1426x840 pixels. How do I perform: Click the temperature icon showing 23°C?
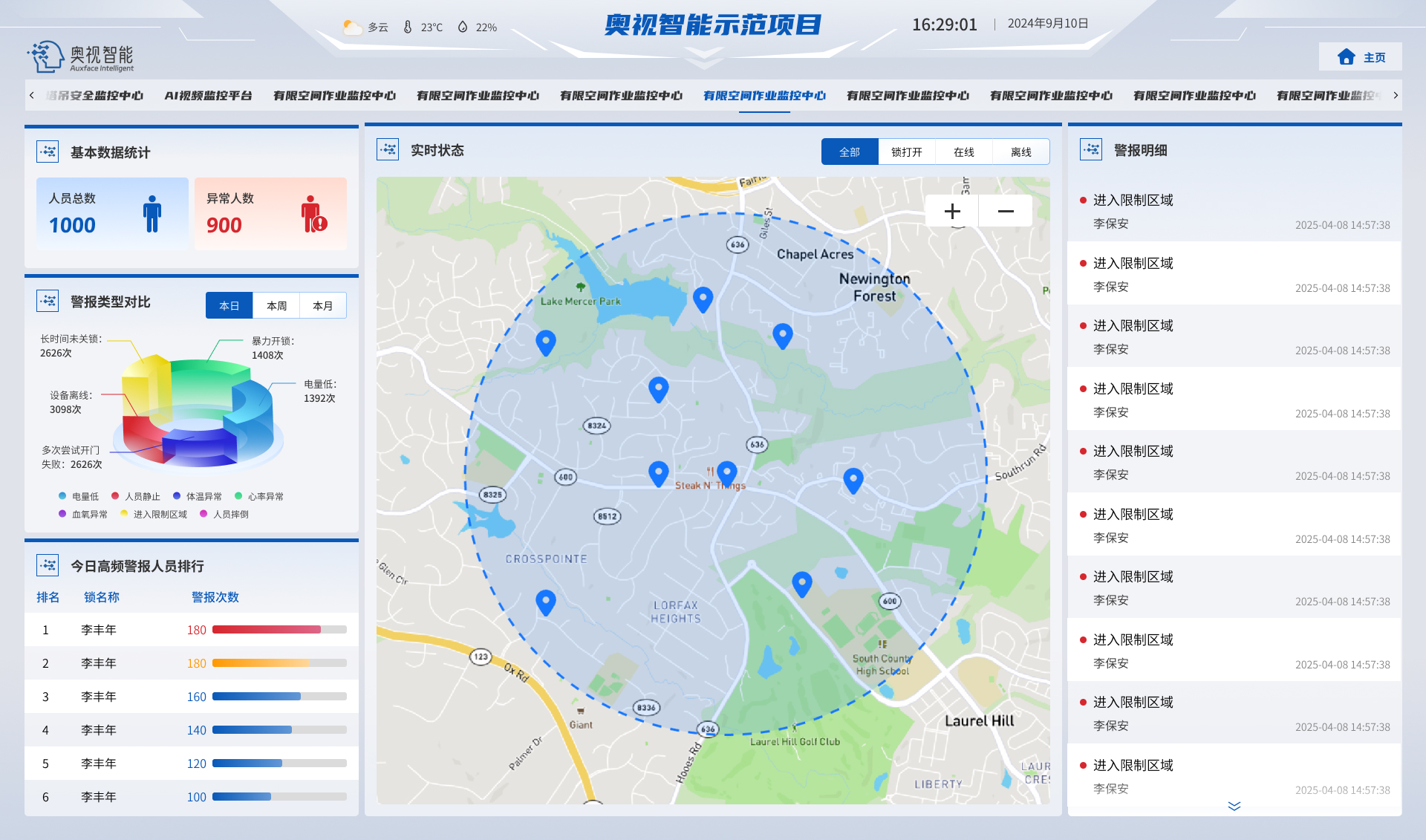click(x=407, y=25)
